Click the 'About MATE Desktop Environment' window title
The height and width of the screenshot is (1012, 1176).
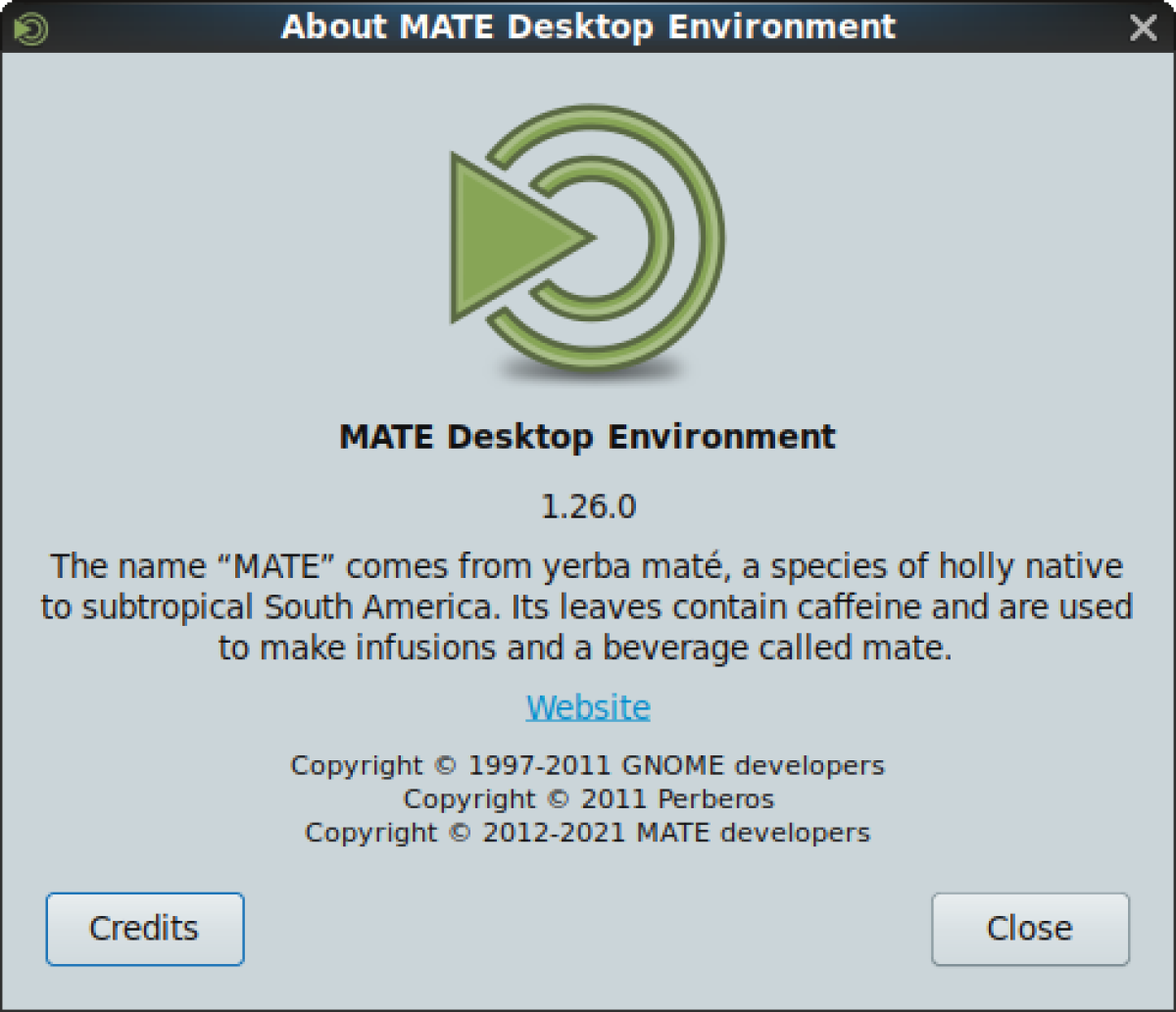588,26
